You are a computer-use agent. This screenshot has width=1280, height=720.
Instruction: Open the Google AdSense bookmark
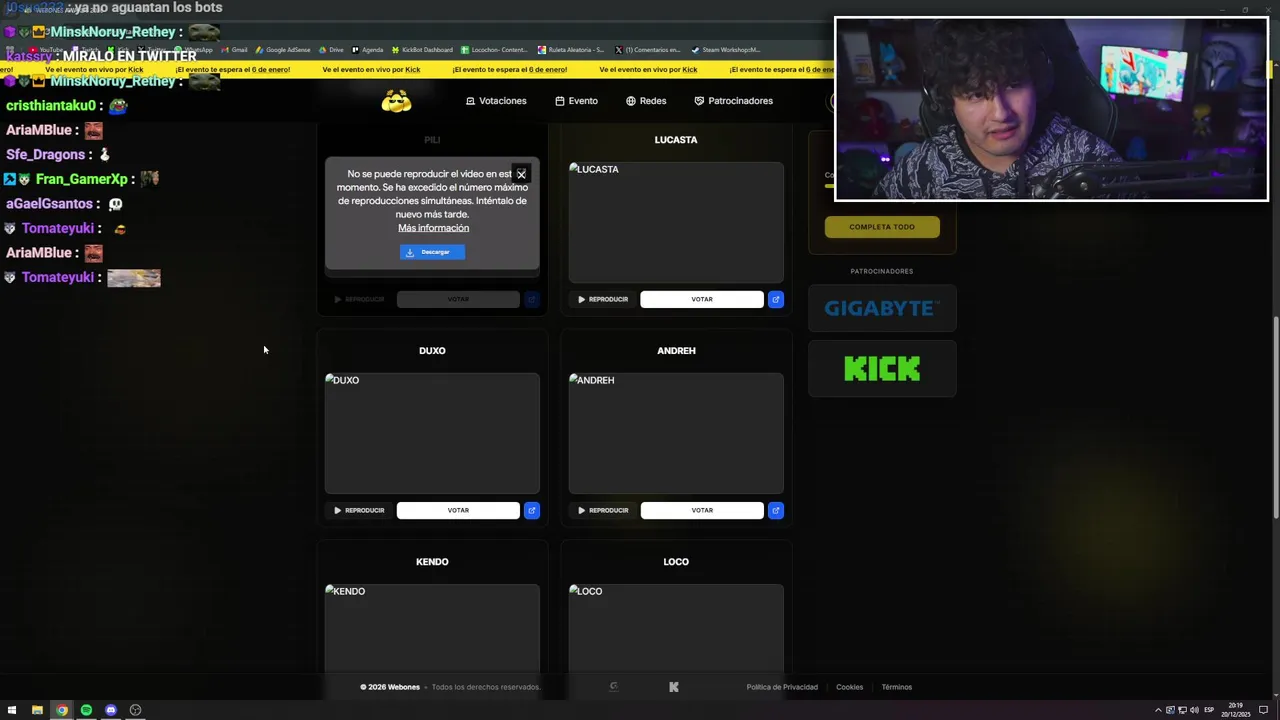pyautogui.click(x=283, y=50)
